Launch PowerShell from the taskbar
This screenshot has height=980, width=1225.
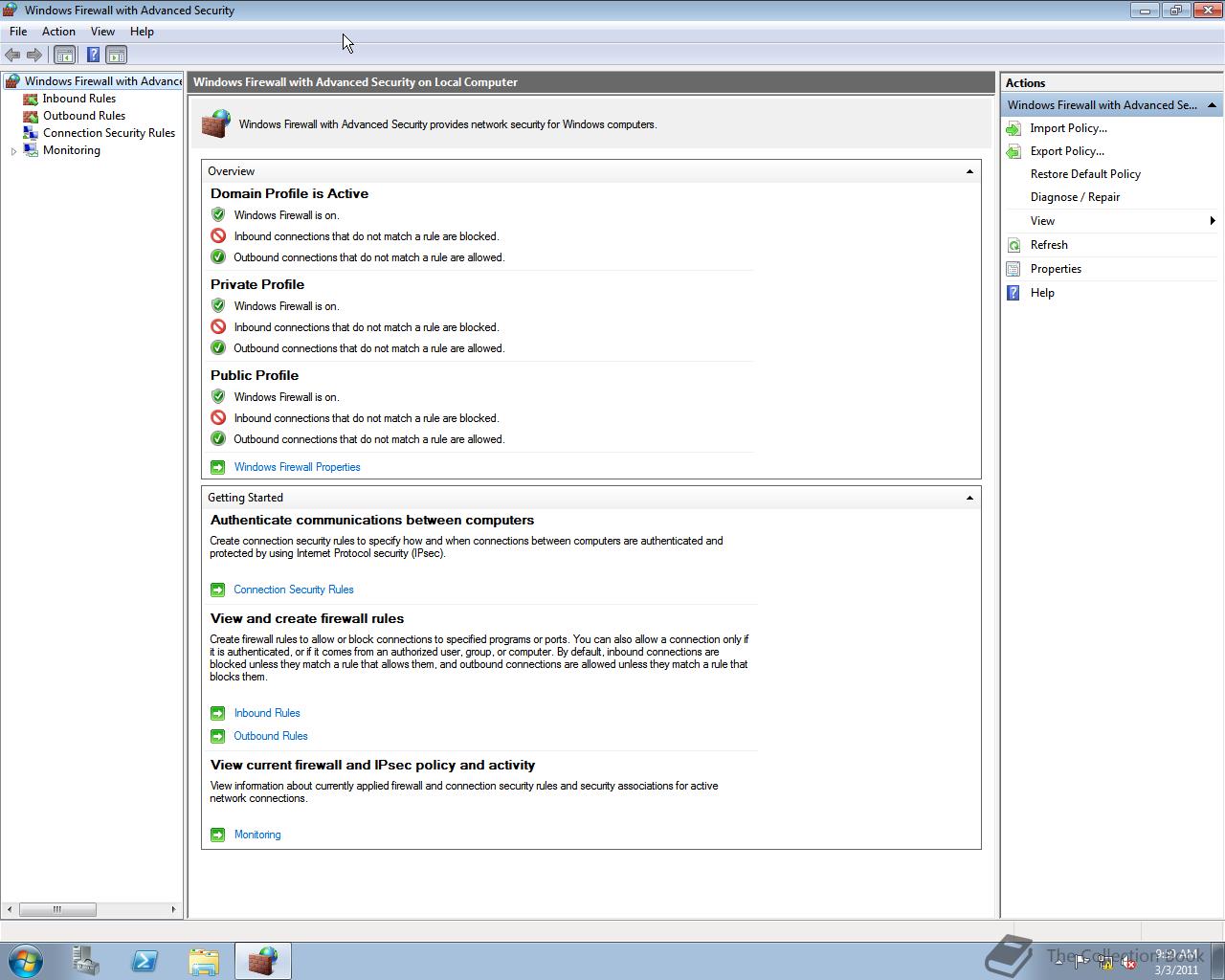coord(145,961)
